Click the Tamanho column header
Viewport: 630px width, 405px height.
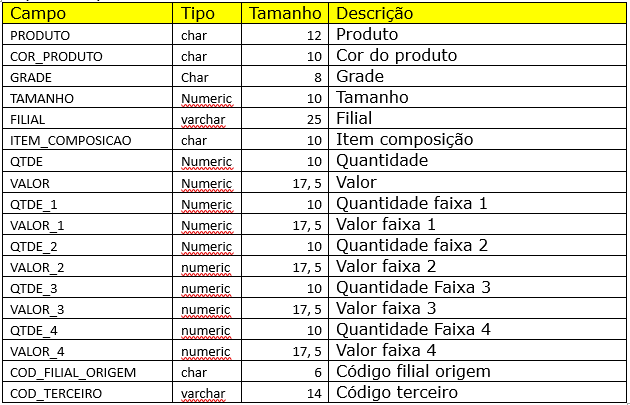pos(286,14)
